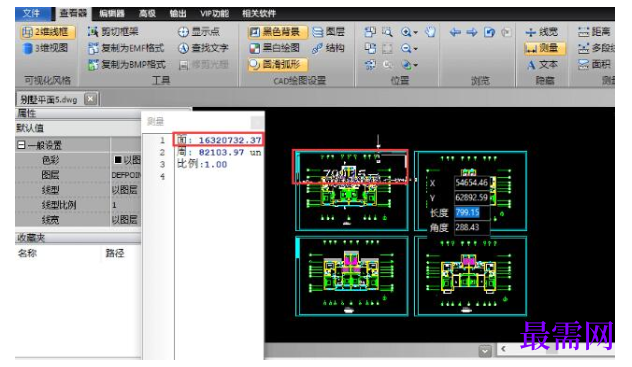Toggle 2D wireframe (2维线框) view
632x367 pixels.
coord(48,31)
